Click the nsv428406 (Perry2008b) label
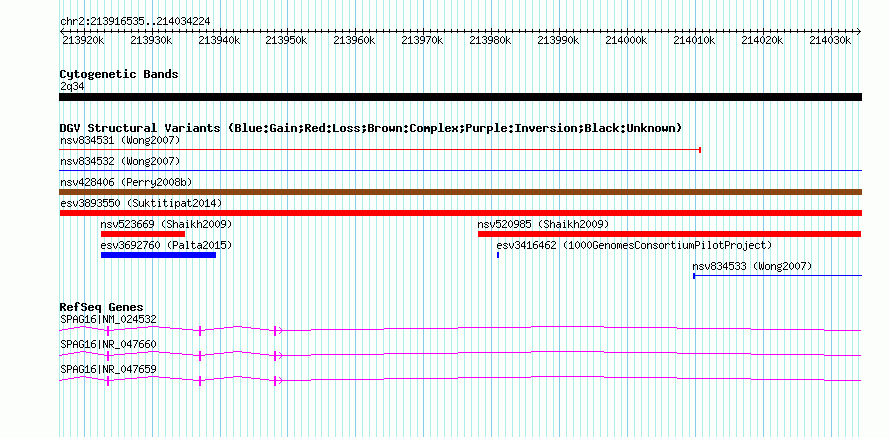This screenshot has width=890, height=437. tap(126, 182)
